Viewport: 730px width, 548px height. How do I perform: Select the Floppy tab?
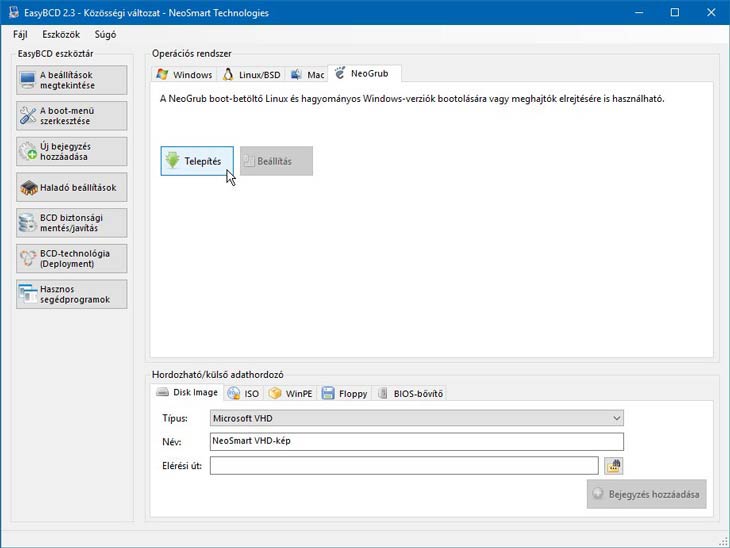pos(345,394)
